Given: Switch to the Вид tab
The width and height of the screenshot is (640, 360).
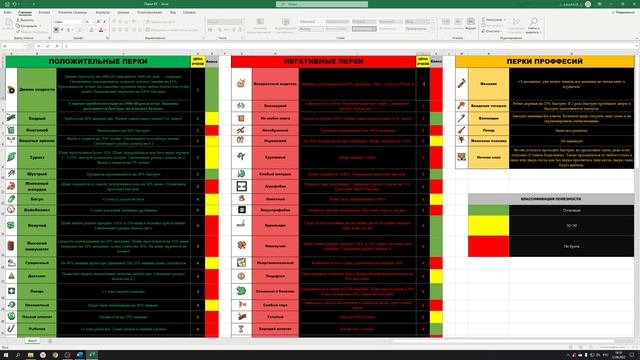Looking at the screenshot, I should pos(173,13).
